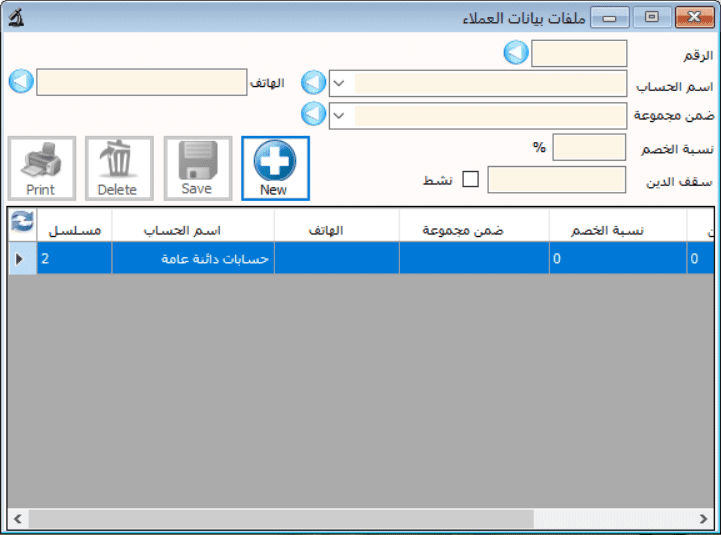Click the Print printer icon
This screenshot has height=535, width=721.
coord(41,161)
